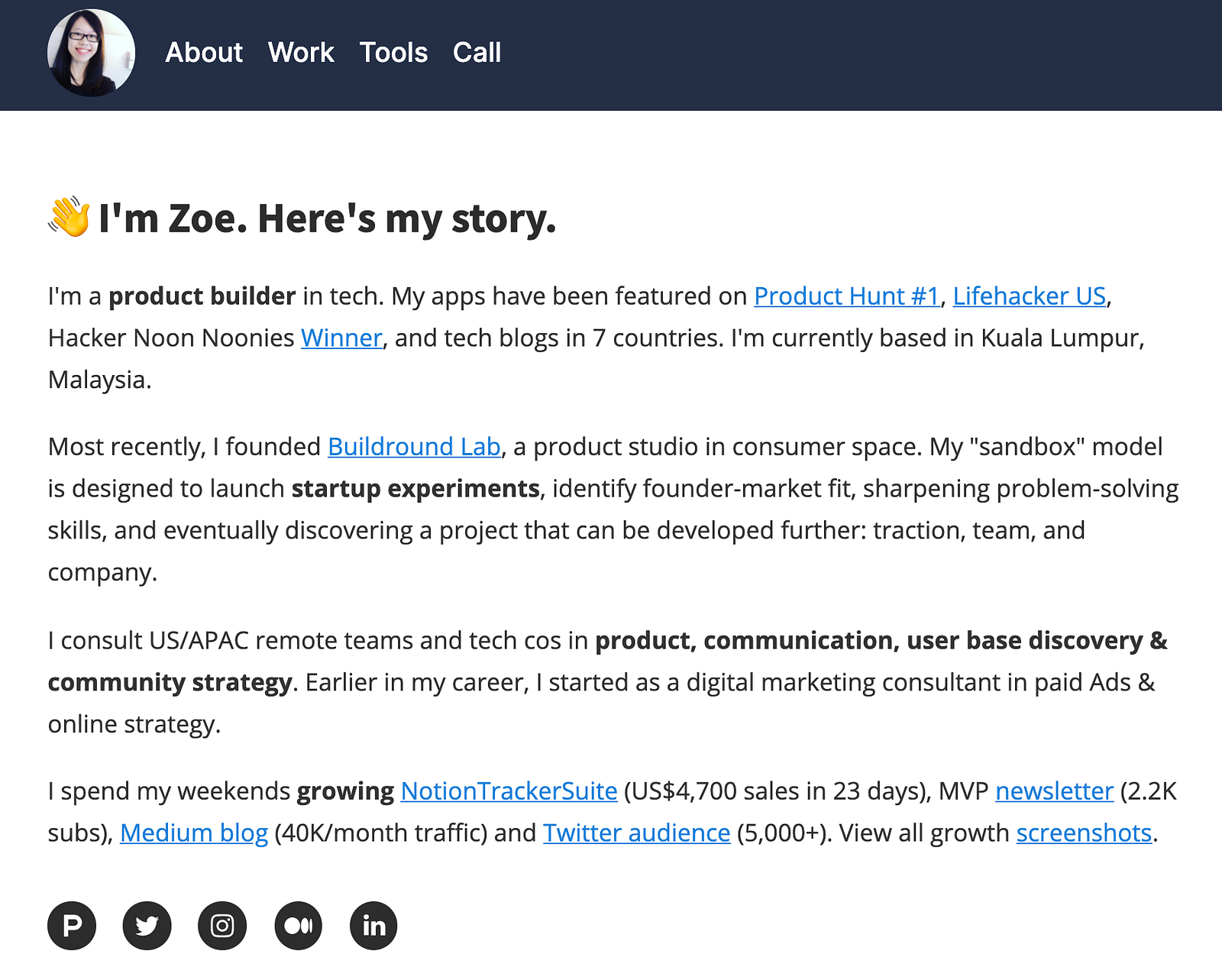The width and height of the screenshot is (1222, 980).
Task: View the growth screenshots link
Action: click(x=1084, y=833)
